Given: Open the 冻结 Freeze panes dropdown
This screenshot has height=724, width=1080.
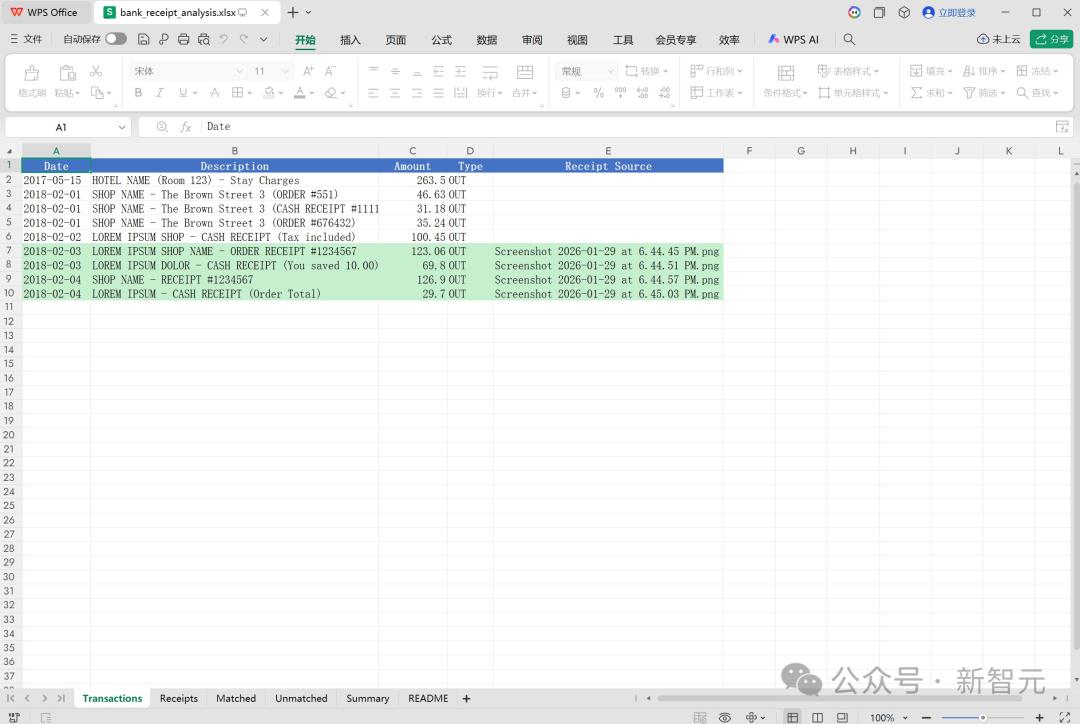Looking at the screenshot, I should click(1037, 71).
